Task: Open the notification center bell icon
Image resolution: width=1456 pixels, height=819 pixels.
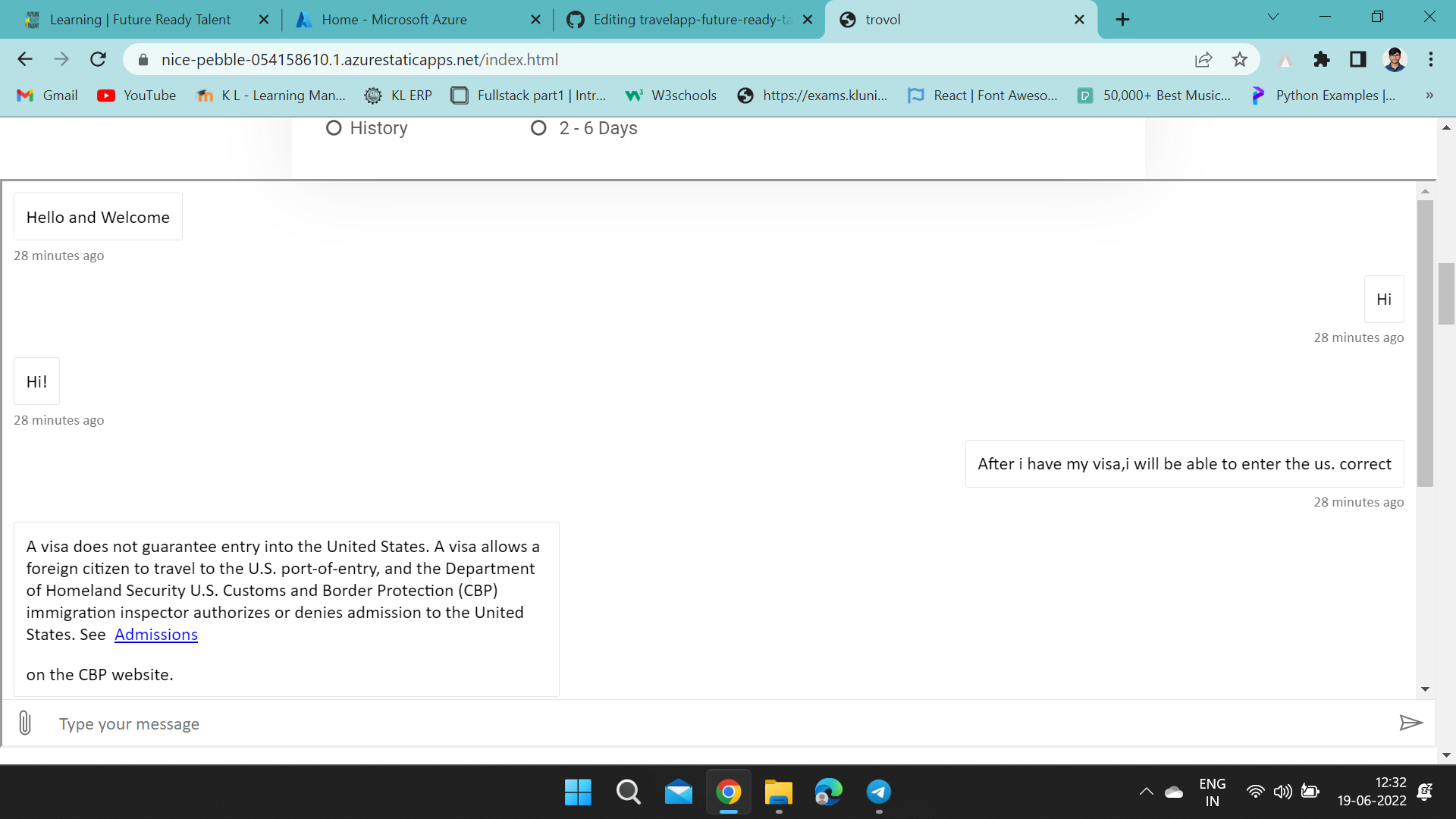Action: pyautogui.click(x=1424, y=792)
